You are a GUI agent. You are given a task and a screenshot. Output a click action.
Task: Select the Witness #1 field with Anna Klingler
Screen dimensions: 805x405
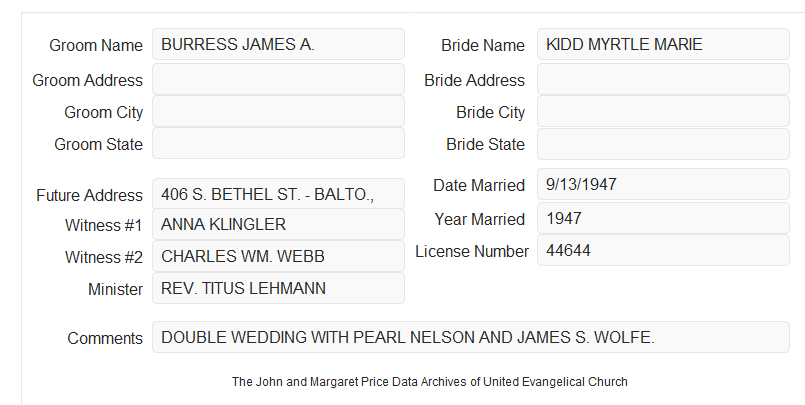(x=278, y=224)
